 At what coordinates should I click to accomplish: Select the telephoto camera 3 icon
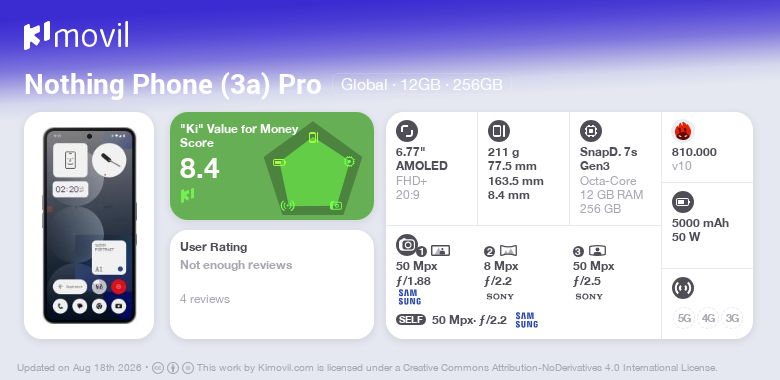click(x=597, y=251)
